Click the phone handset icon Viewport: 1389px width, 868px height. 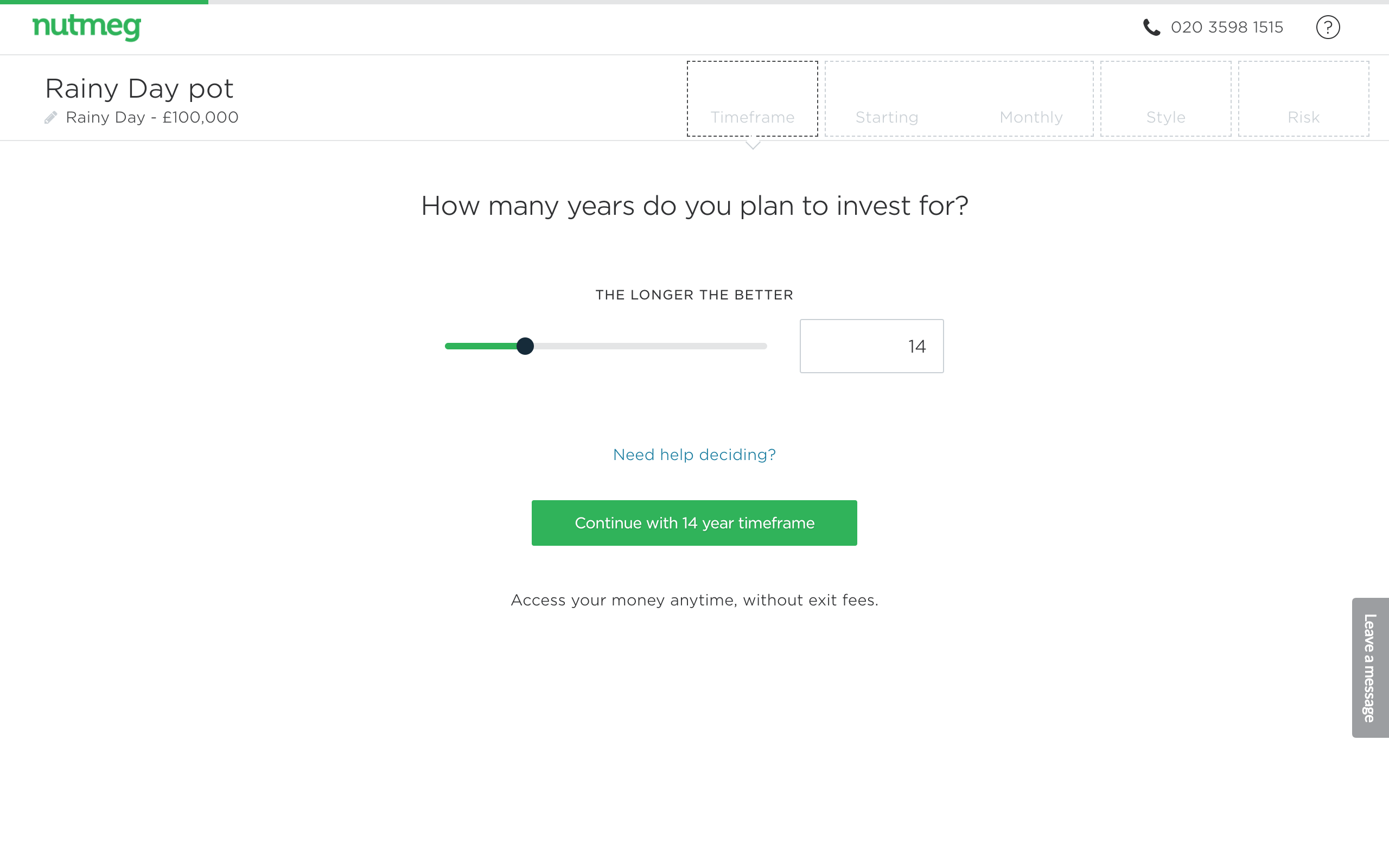[1151, 27]
